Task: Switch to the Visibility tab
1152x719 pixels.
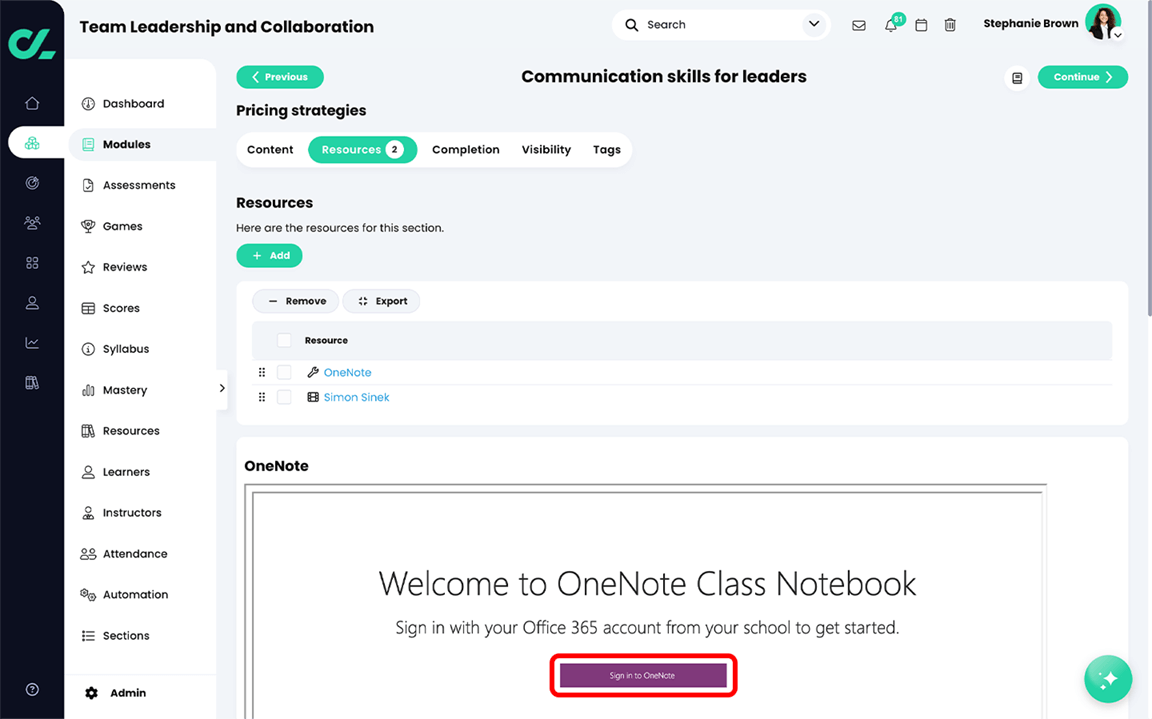Action: point(546,150)
